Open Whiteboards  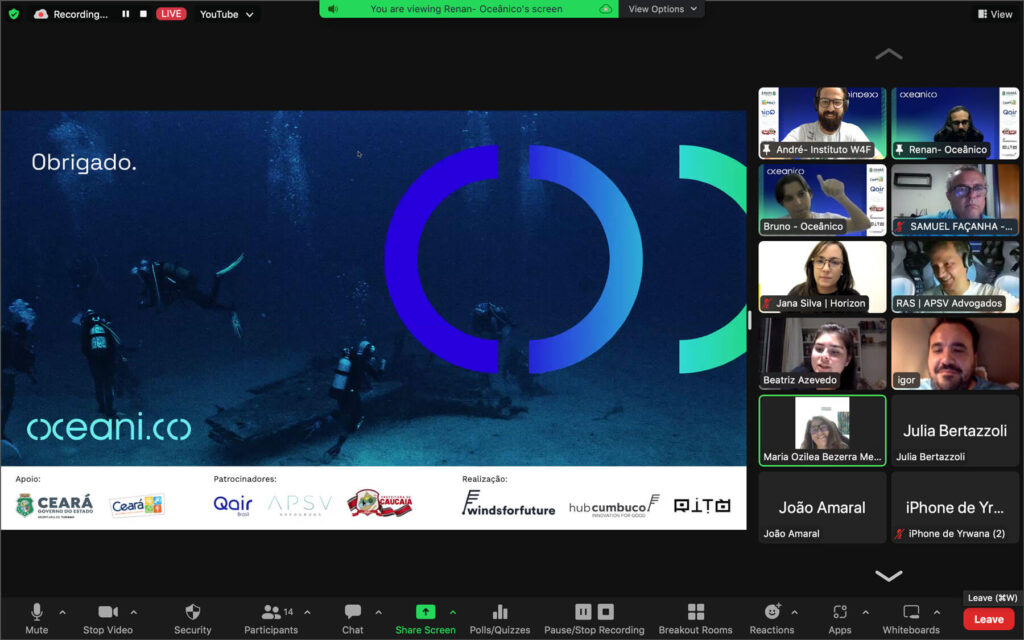911,617
